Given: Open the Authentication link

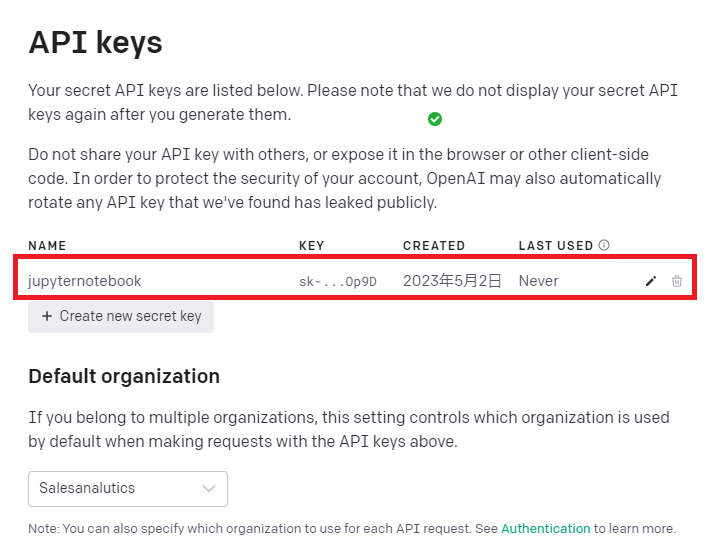Looking at the screenshot, I should pyautogui.click(x=545, y=528).
